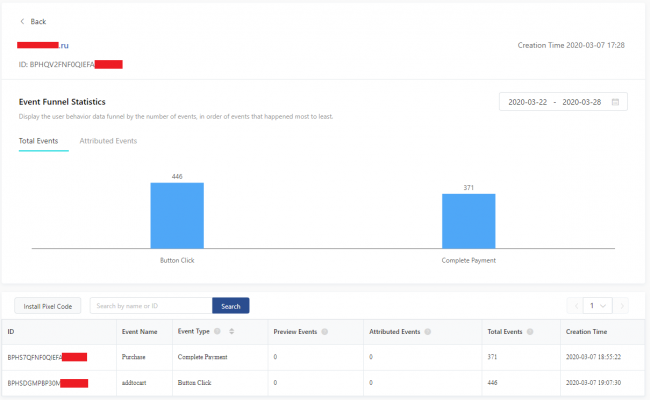Screen dimensions: 650x400
Task: Open the calendar icon in date range
Action: click(x=615, y=102)
